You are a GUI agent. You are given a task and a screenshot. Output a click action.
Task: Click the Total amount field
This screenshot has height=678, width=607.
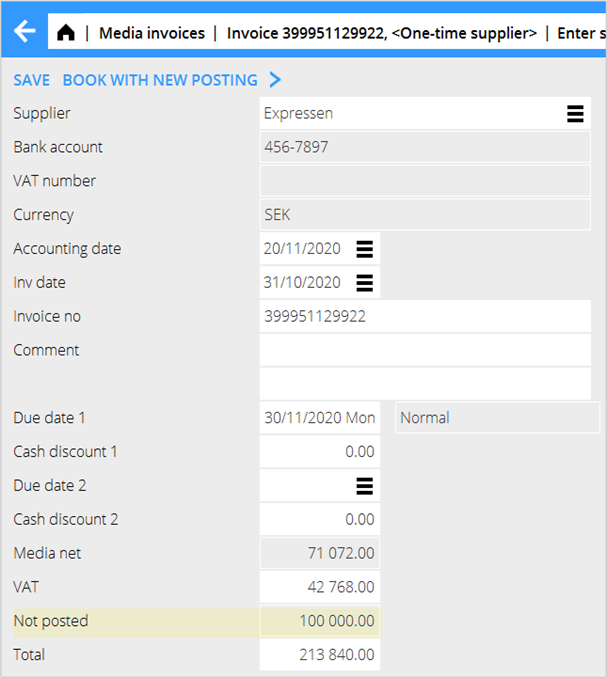click(x=319, y=655)
